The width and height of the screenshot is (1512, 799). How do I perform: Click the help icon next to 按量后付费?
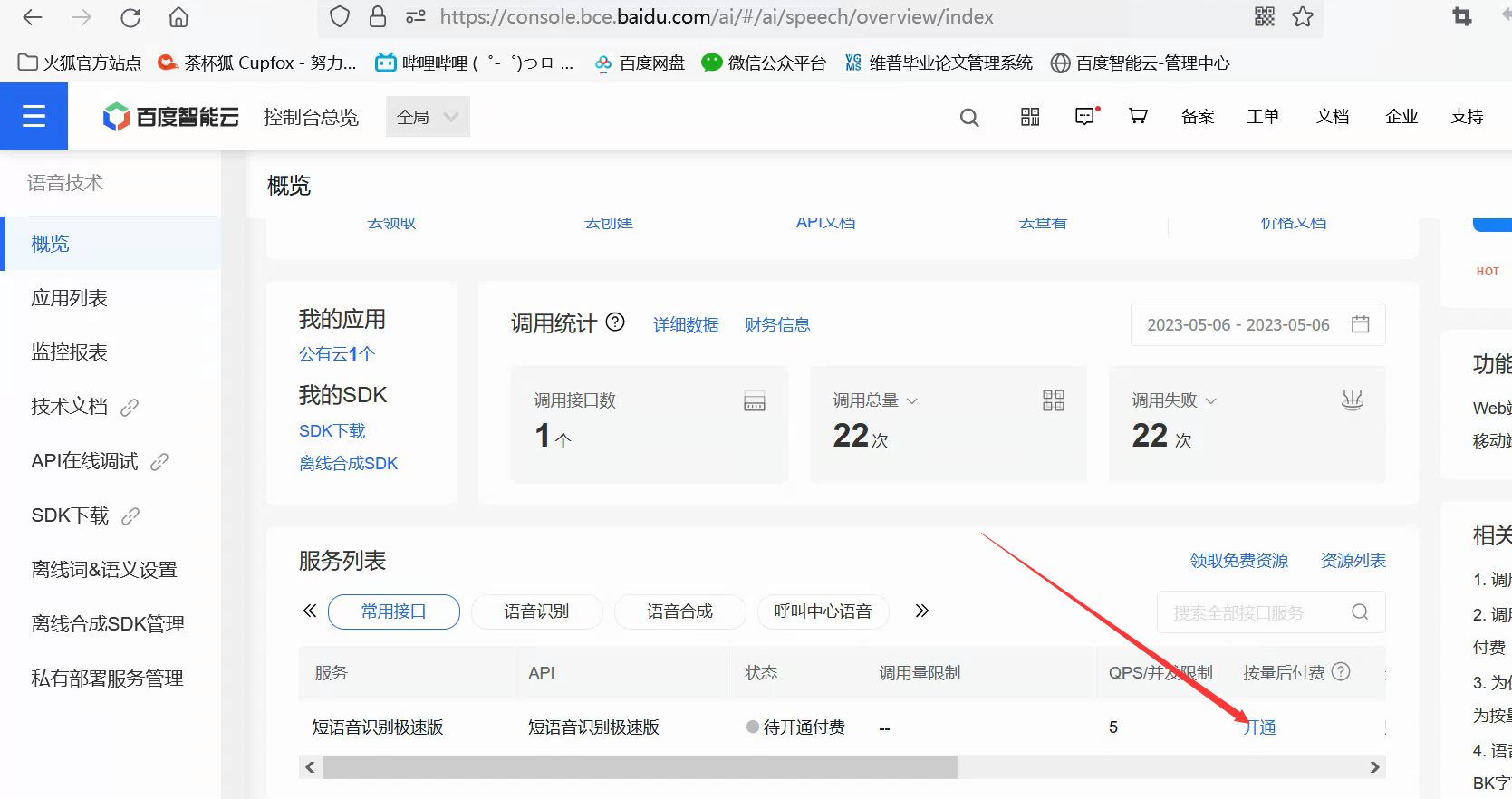1342,671
